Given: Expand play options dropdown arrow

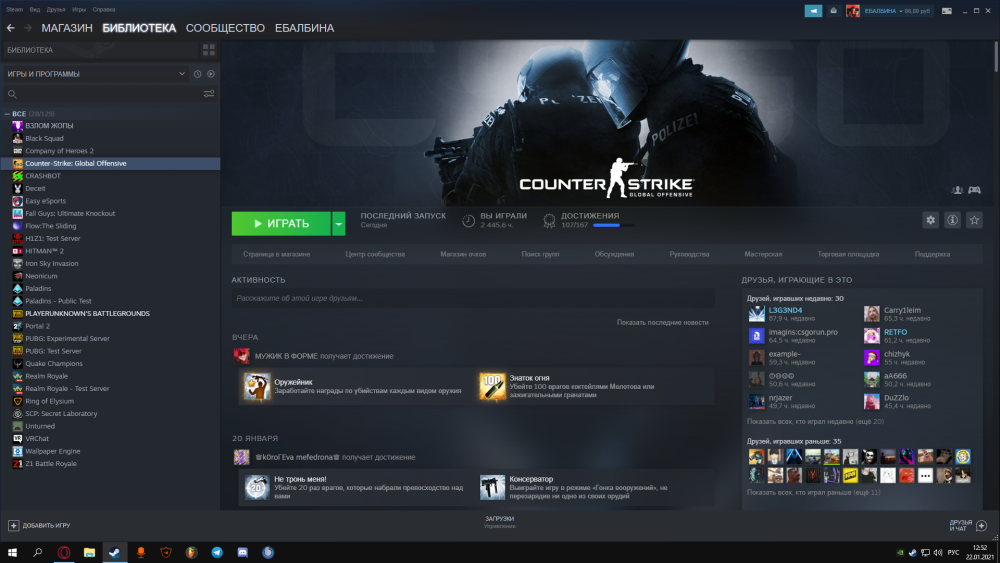Looking at the screenshot, I should 339,224.
